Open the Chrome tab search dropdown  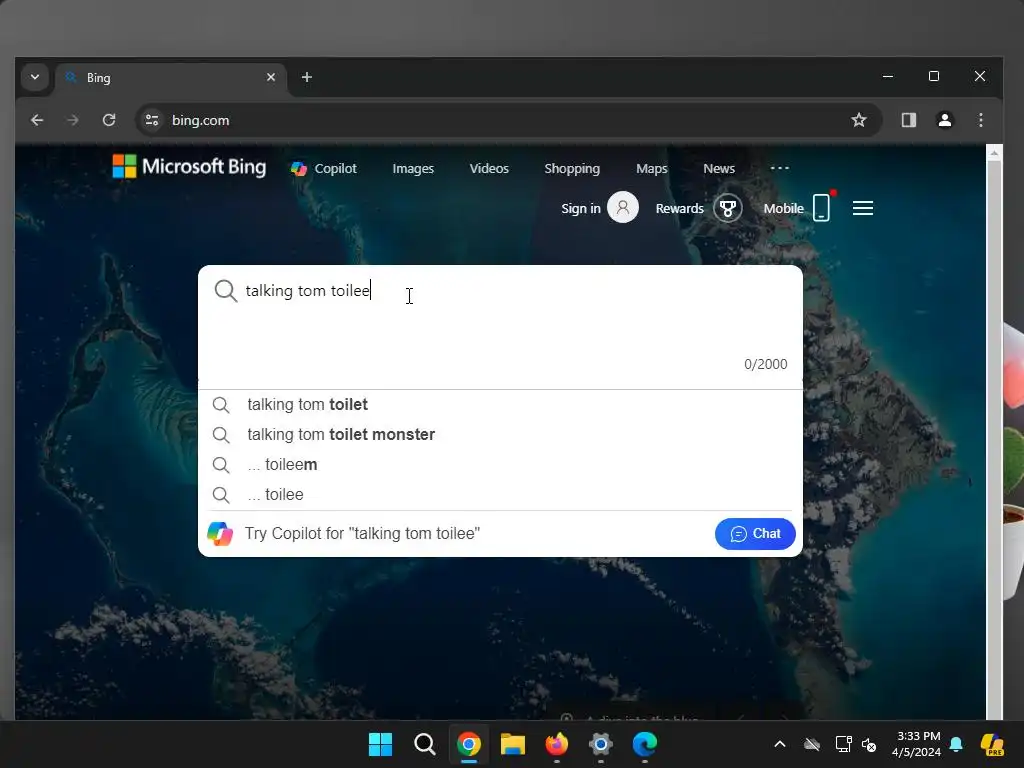pyautogui.click(x=35, y=77)
